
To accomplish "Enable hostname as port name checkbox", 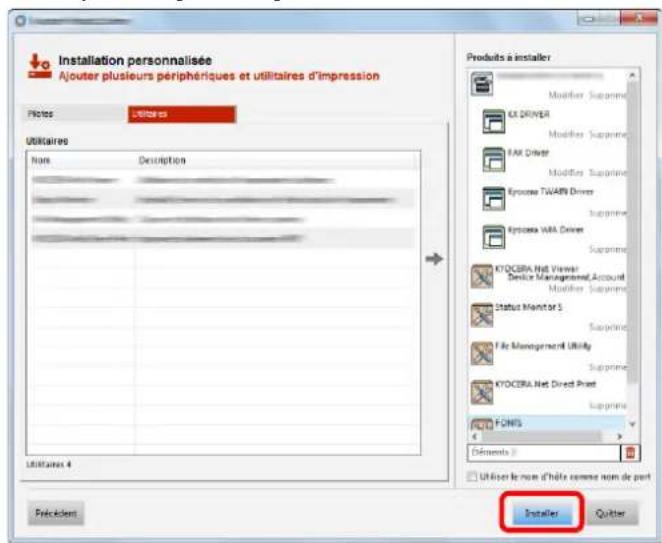I will point(472,476).
